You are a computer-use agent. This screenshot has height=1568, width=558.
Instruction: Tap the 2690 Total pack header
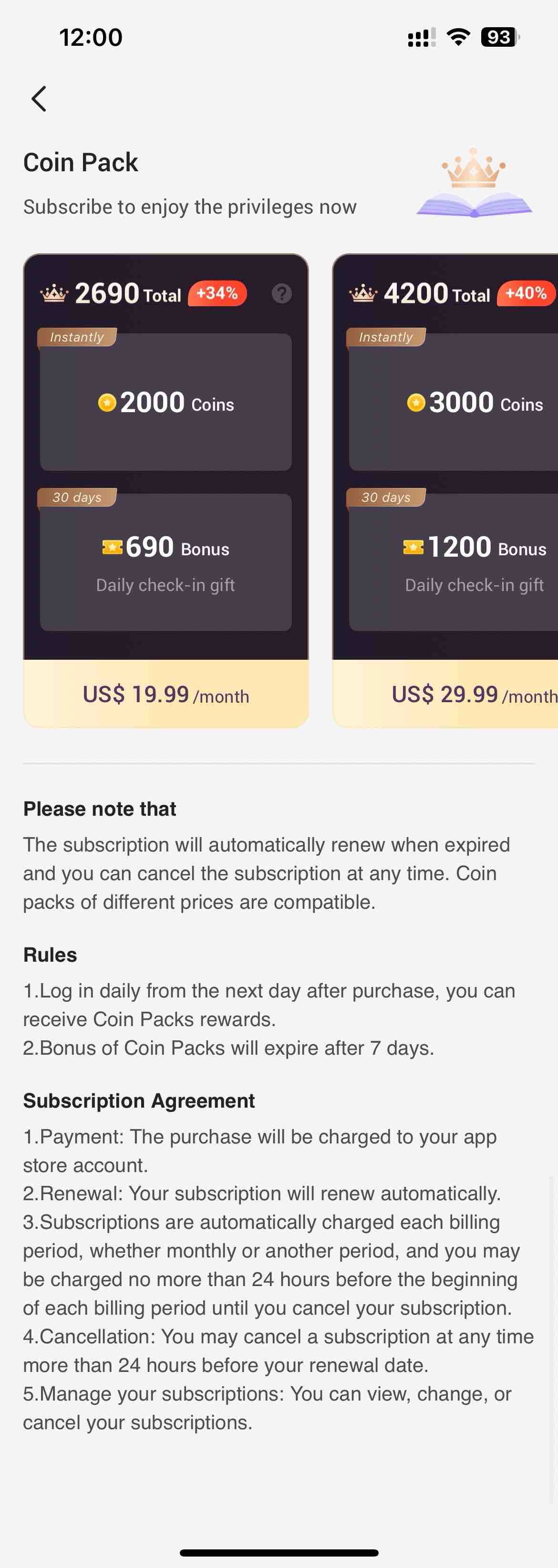128,293
